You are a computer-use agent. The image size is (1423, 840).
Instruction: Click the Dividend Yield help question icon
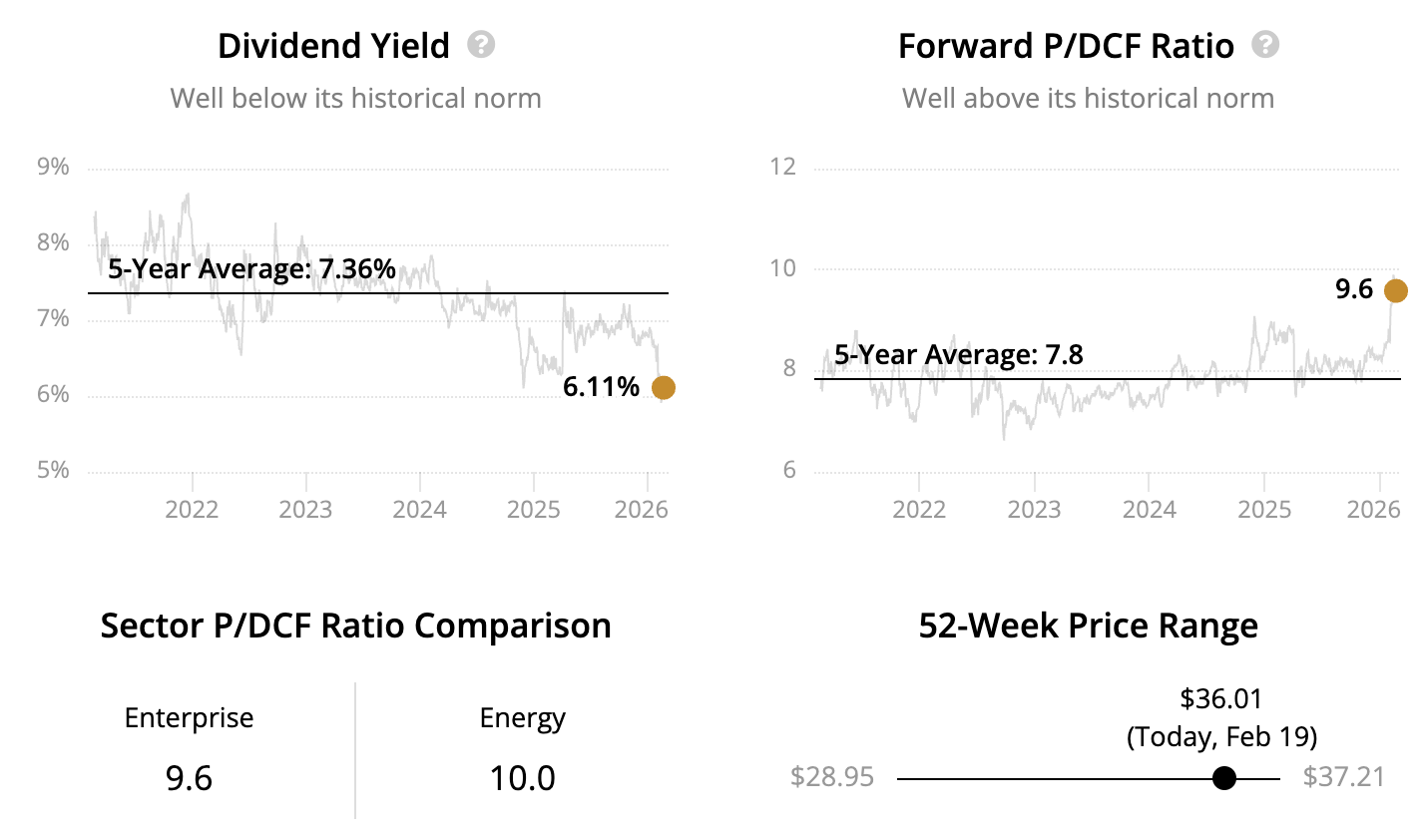481,45
